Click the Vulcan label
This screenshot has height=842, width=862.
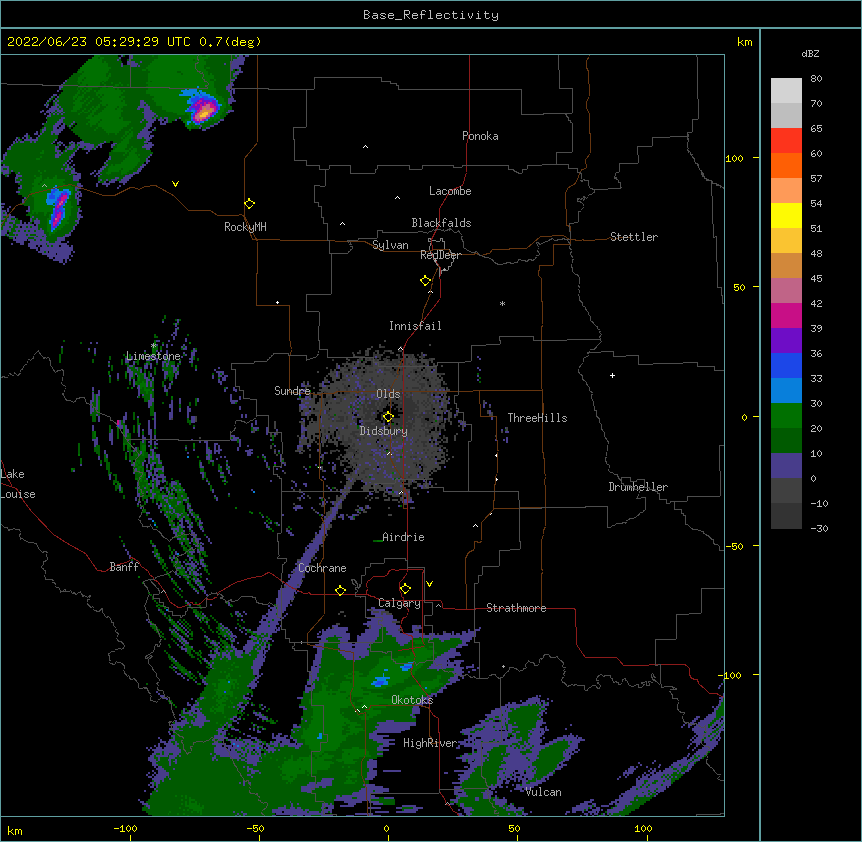[x=543, y=792]
